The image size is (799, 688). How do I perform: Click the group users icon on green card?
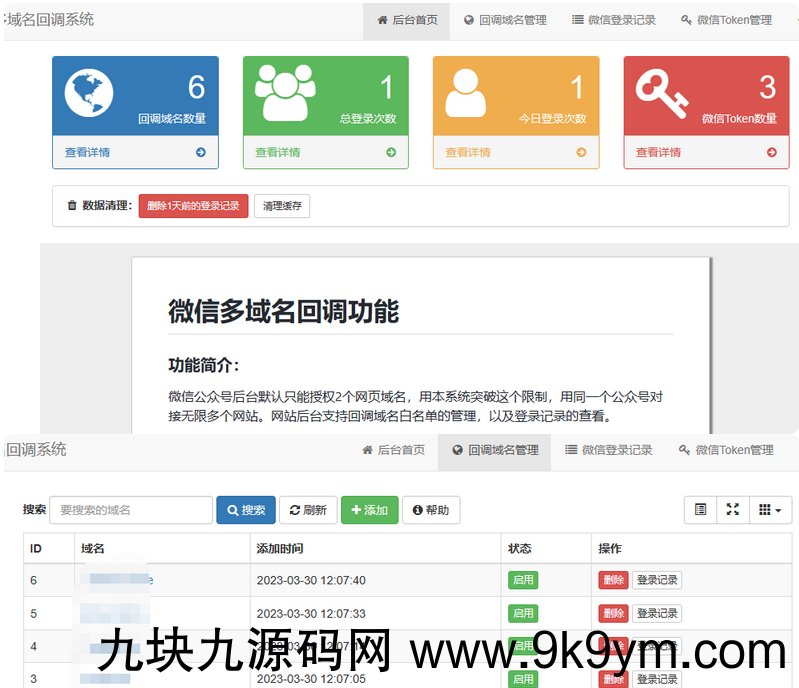[x=285, y=93]
